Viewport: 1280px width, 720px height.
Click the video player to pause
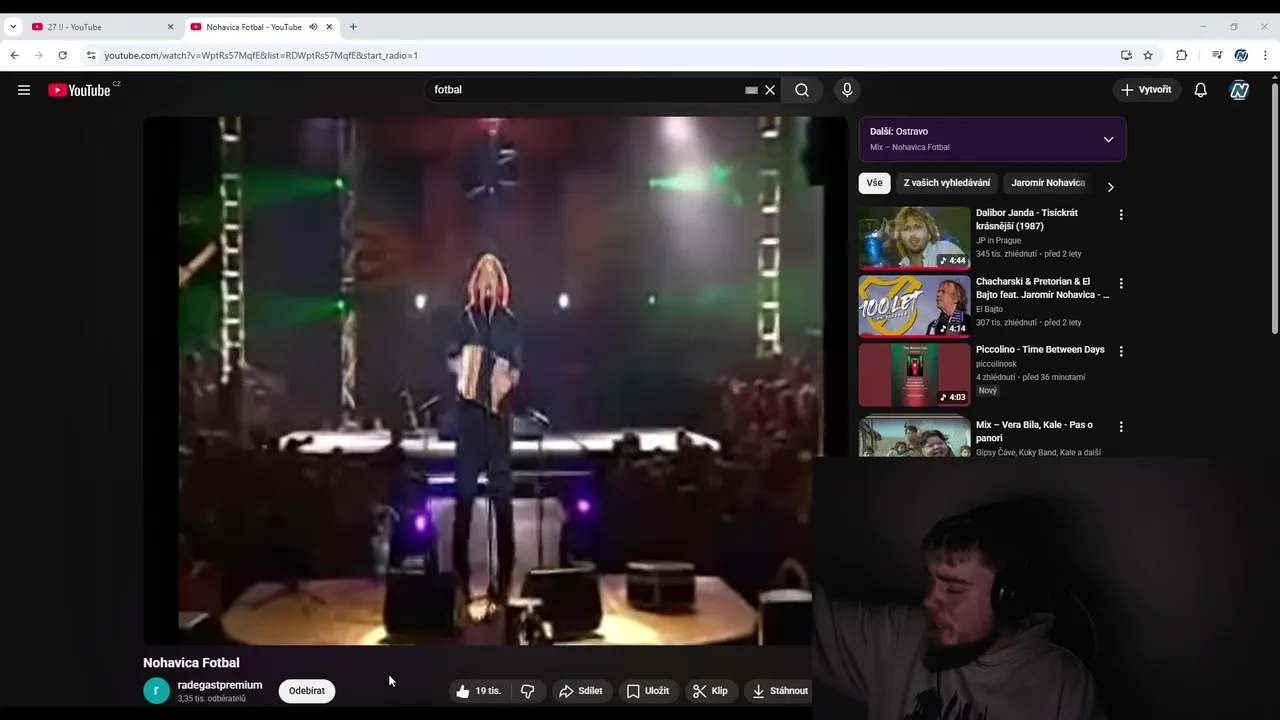[495, 381]
